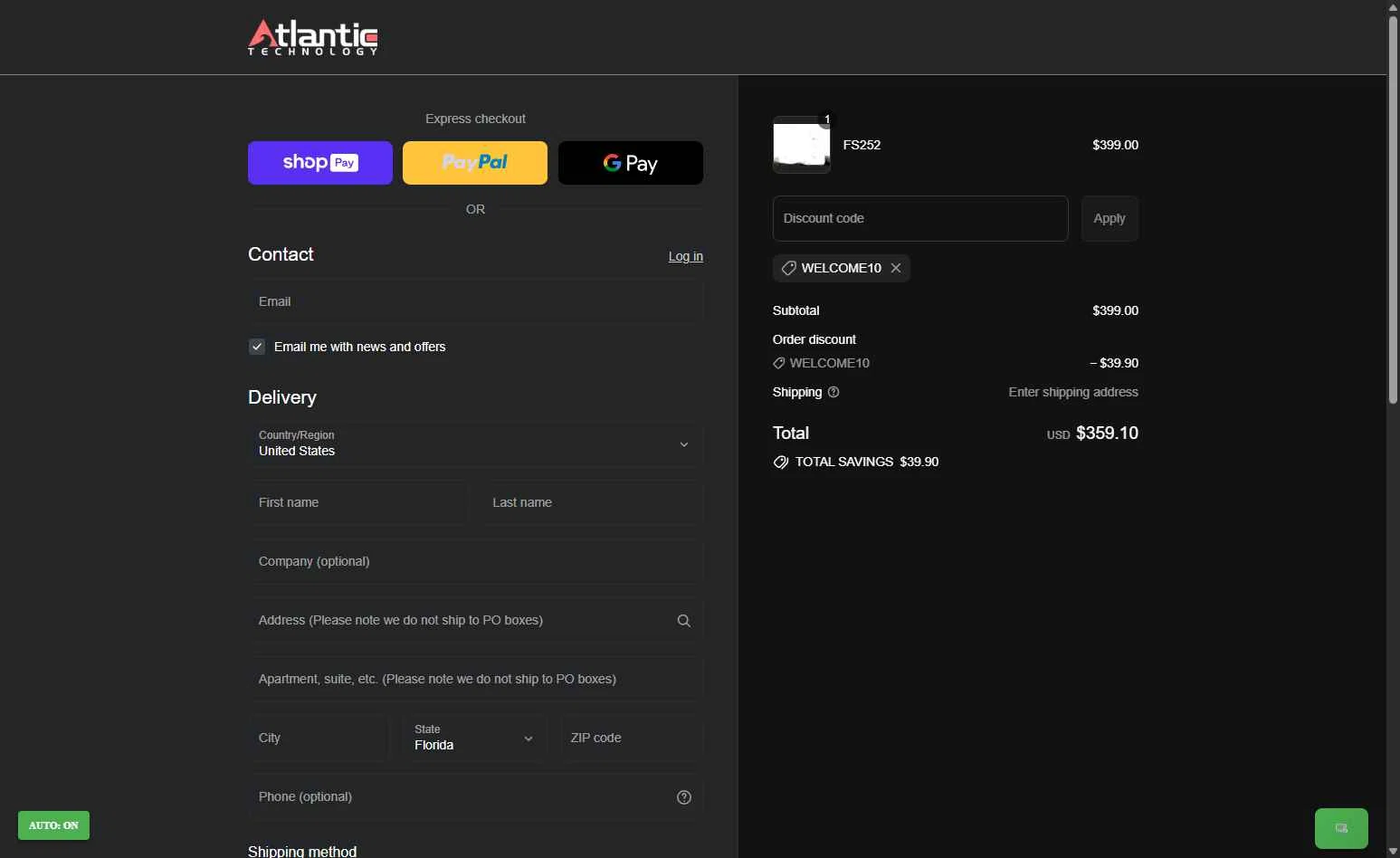Click the – $39.90 discount amount

click(1114, 363)
